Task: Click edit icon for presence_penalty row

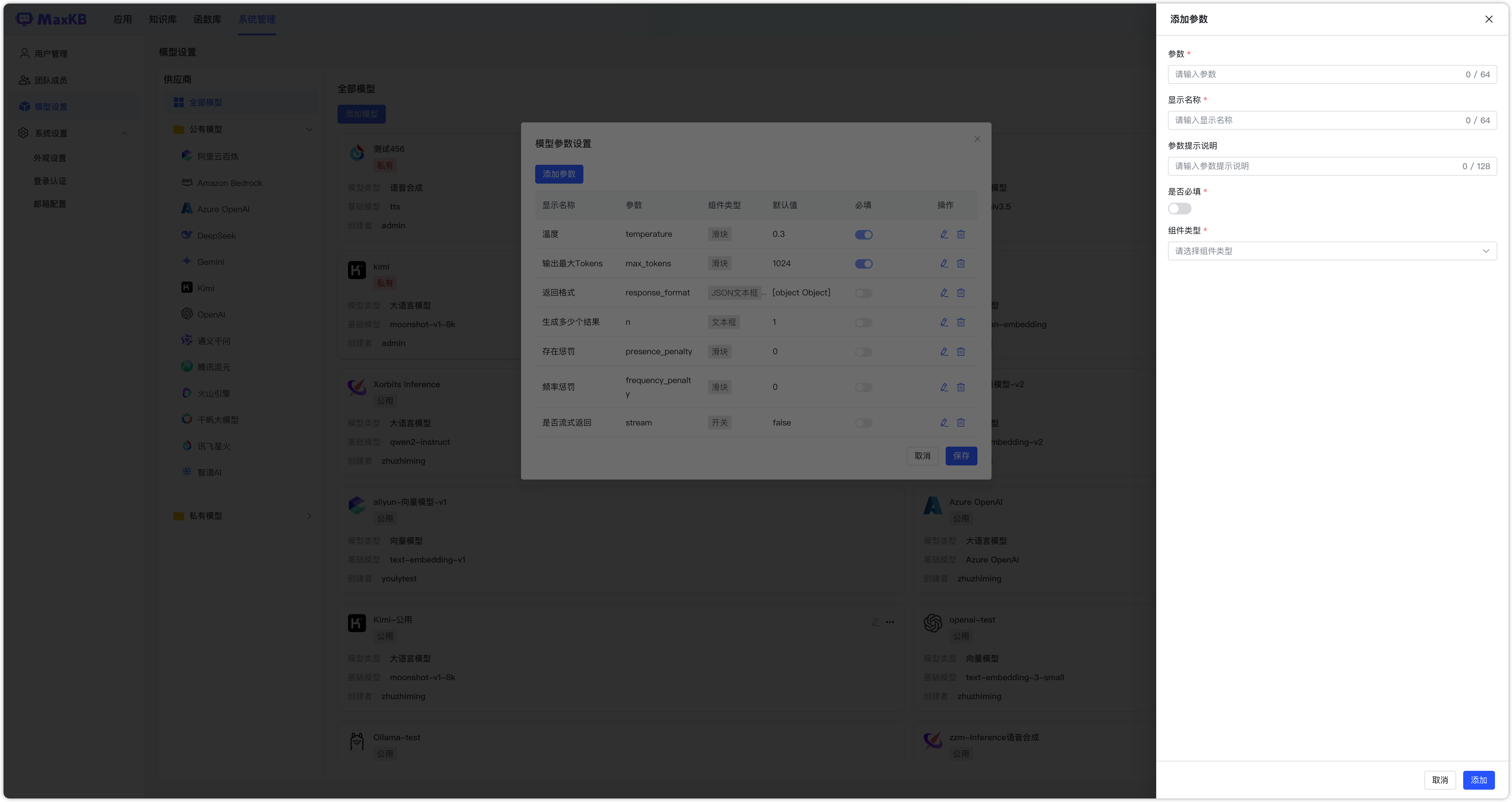Action: [x=944, y=352]
